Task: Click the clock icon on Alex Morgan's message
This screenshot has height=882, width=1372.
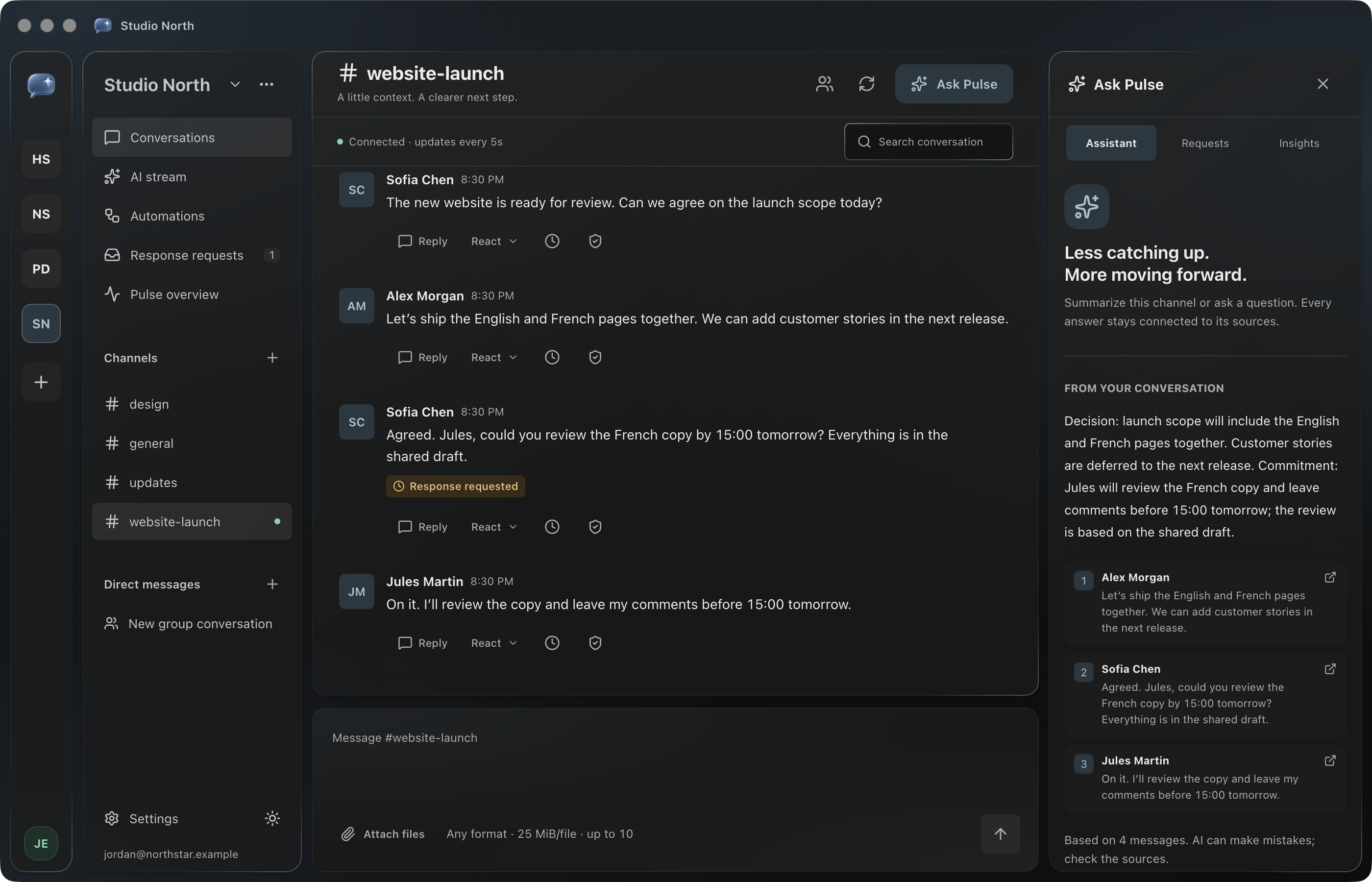Action: [552, 357]
